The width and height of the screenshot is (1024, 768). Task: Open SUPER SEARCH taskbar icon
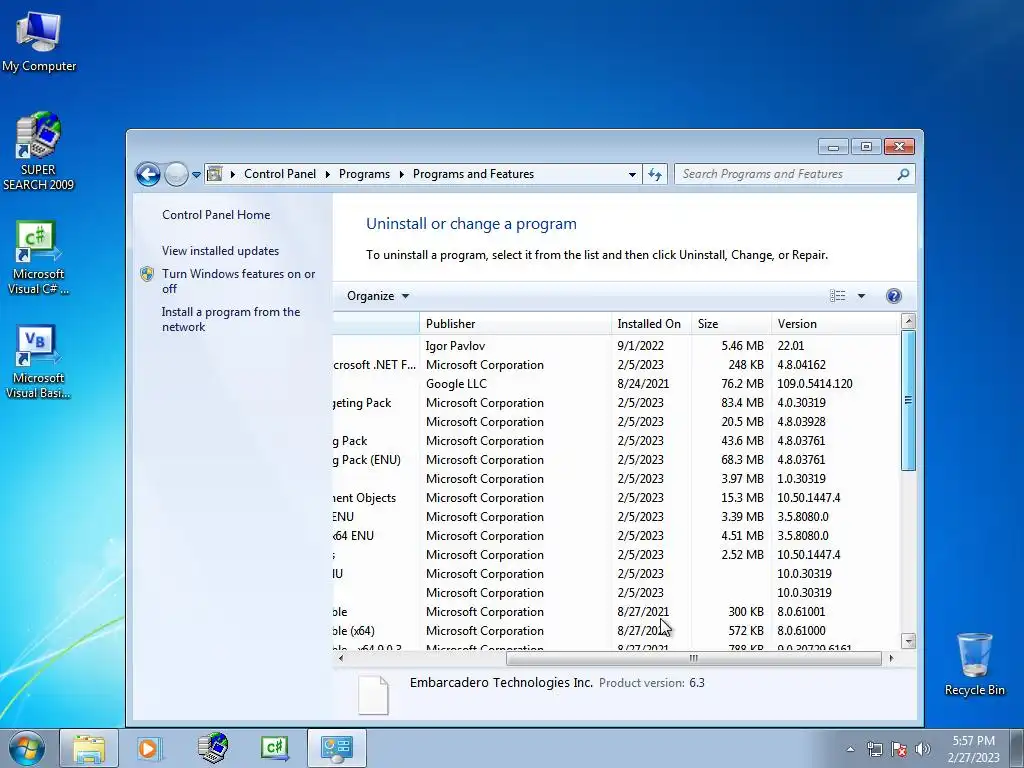(x=214, y=748)
